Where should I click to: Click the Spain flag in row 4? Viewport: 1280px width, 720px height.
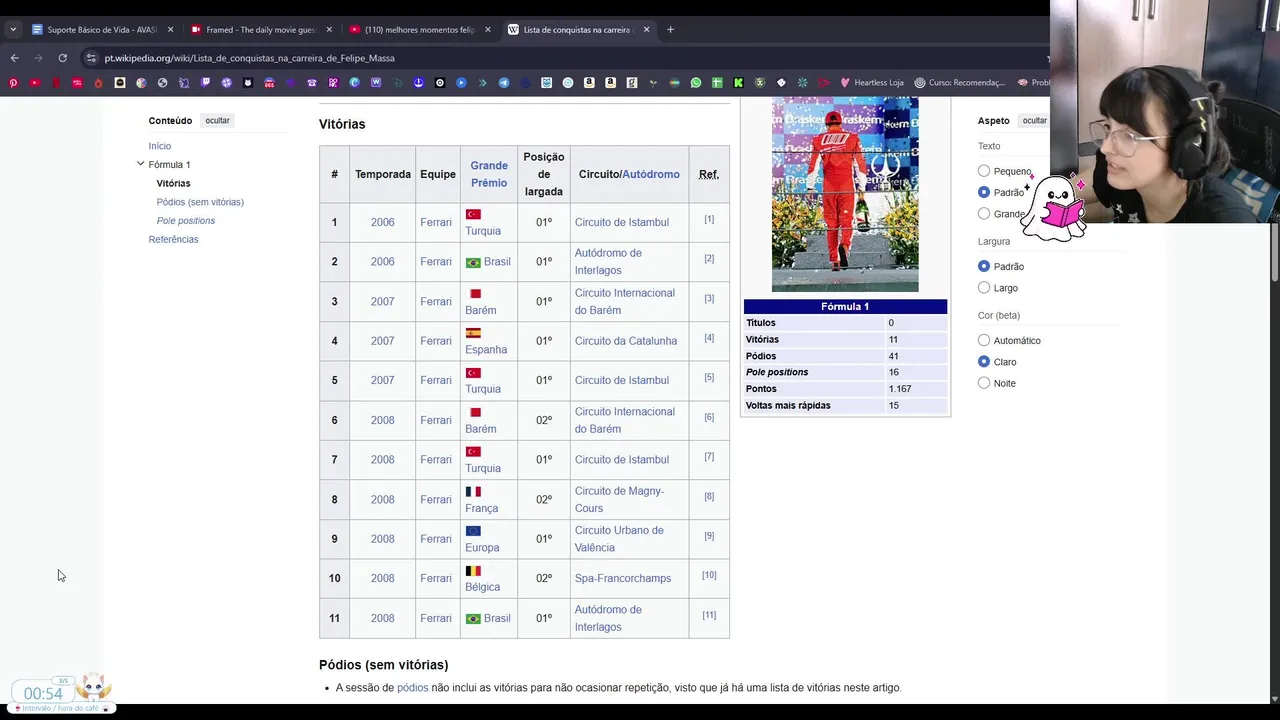(x=473, y=333)
